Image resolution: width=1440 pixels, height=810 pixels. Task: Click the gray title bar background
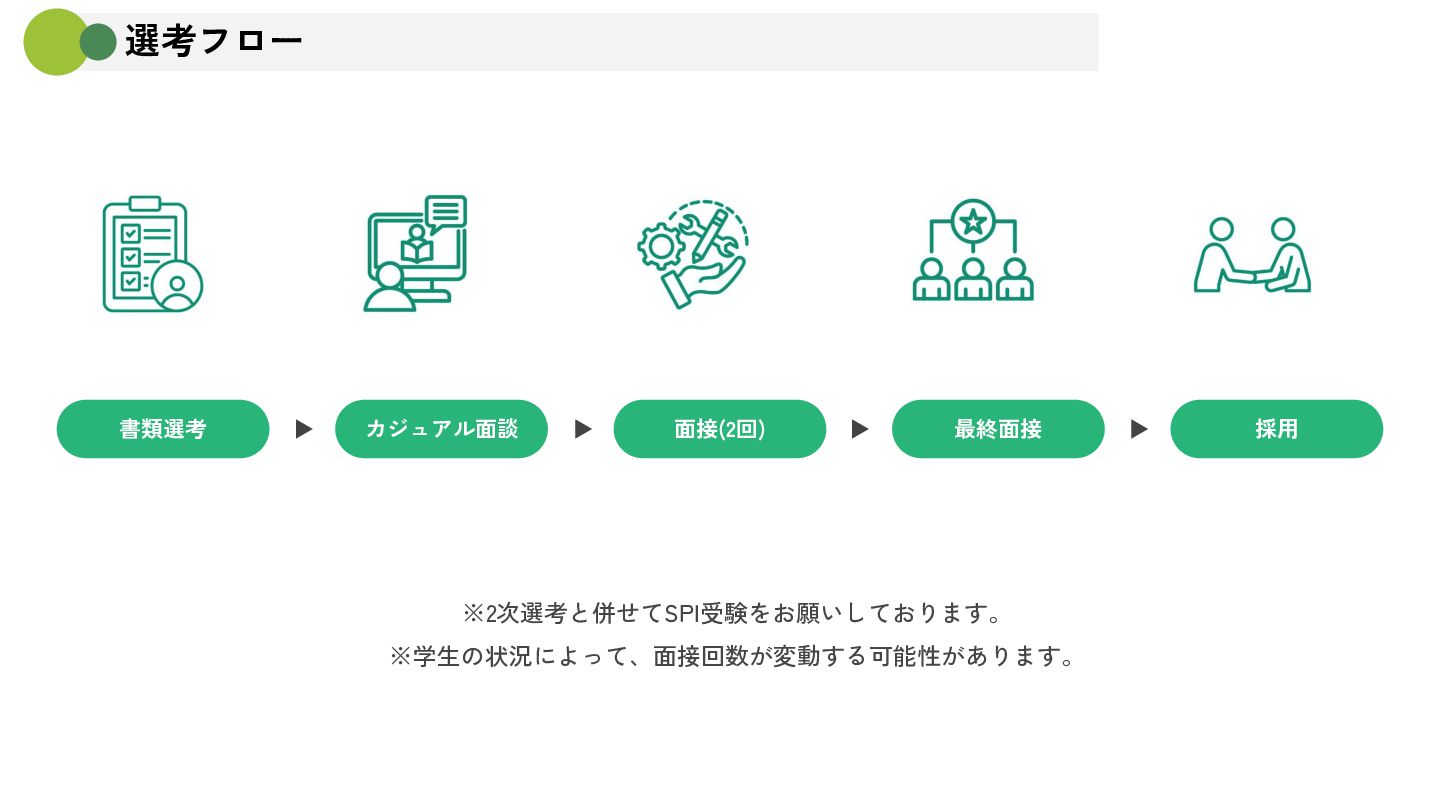tap(700, 42)
